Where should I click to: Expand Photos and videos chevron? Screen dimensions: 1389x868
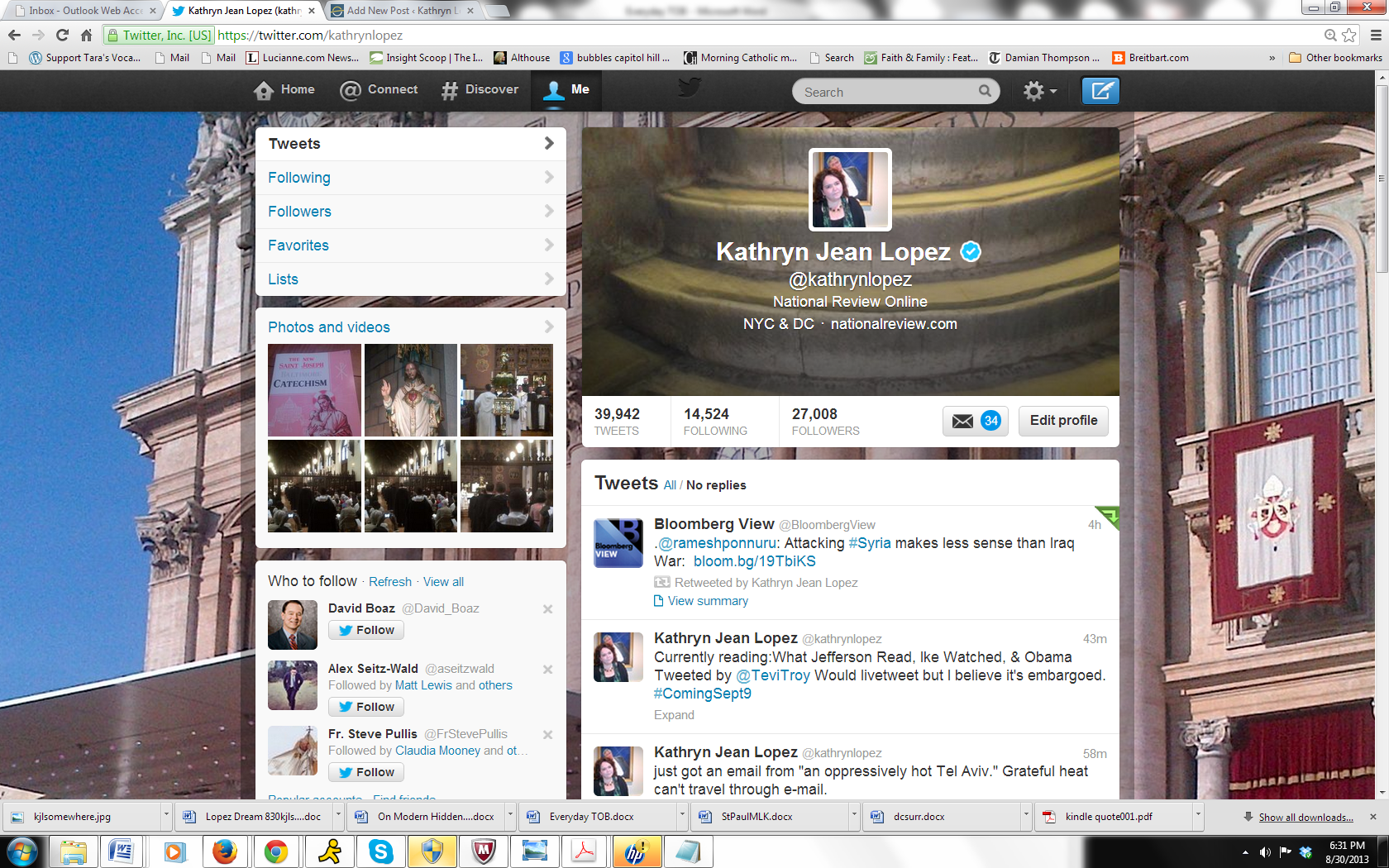549,327
